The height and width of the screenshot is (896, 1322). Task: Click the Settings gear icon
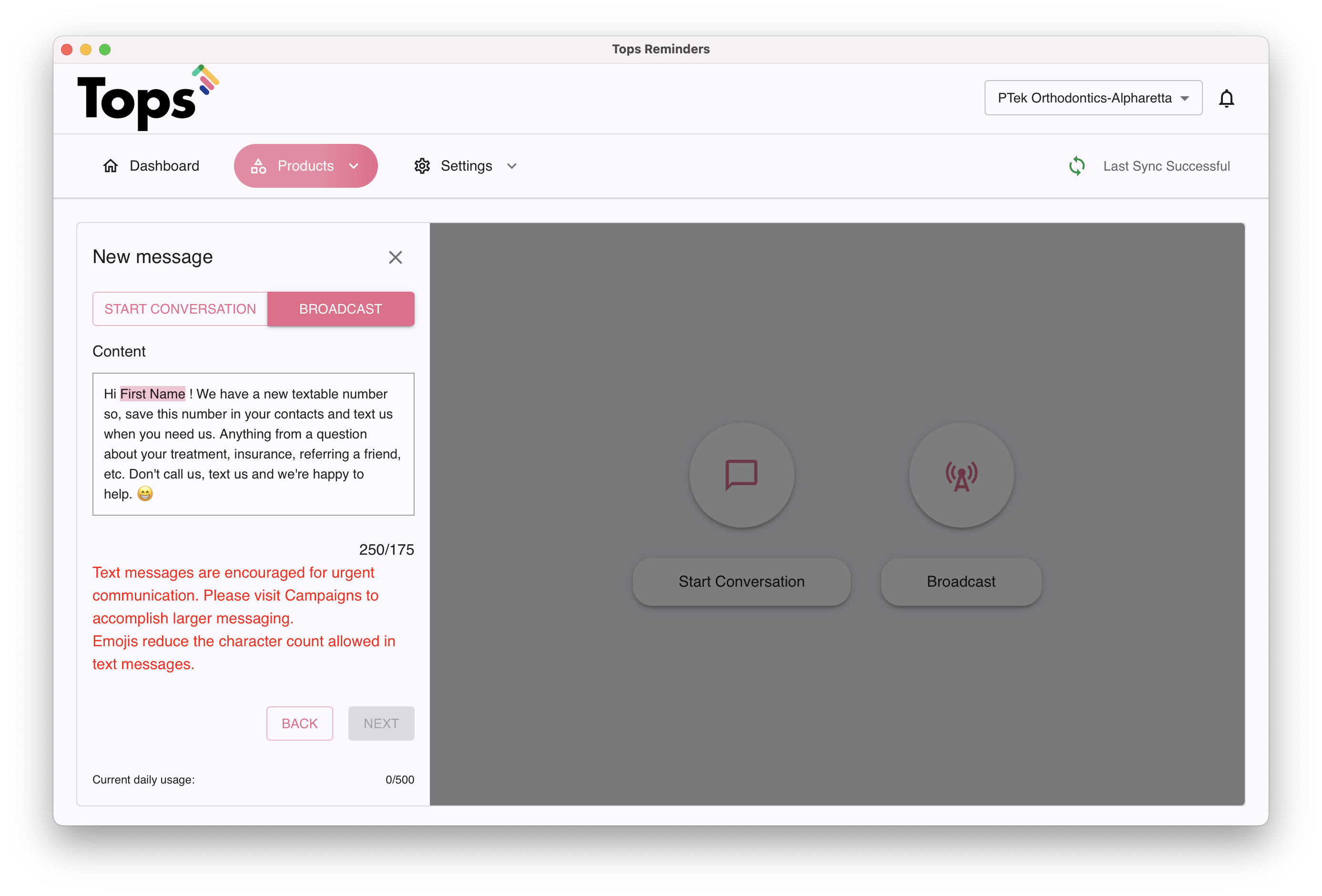pyautogui.click(x=422, y=166)
